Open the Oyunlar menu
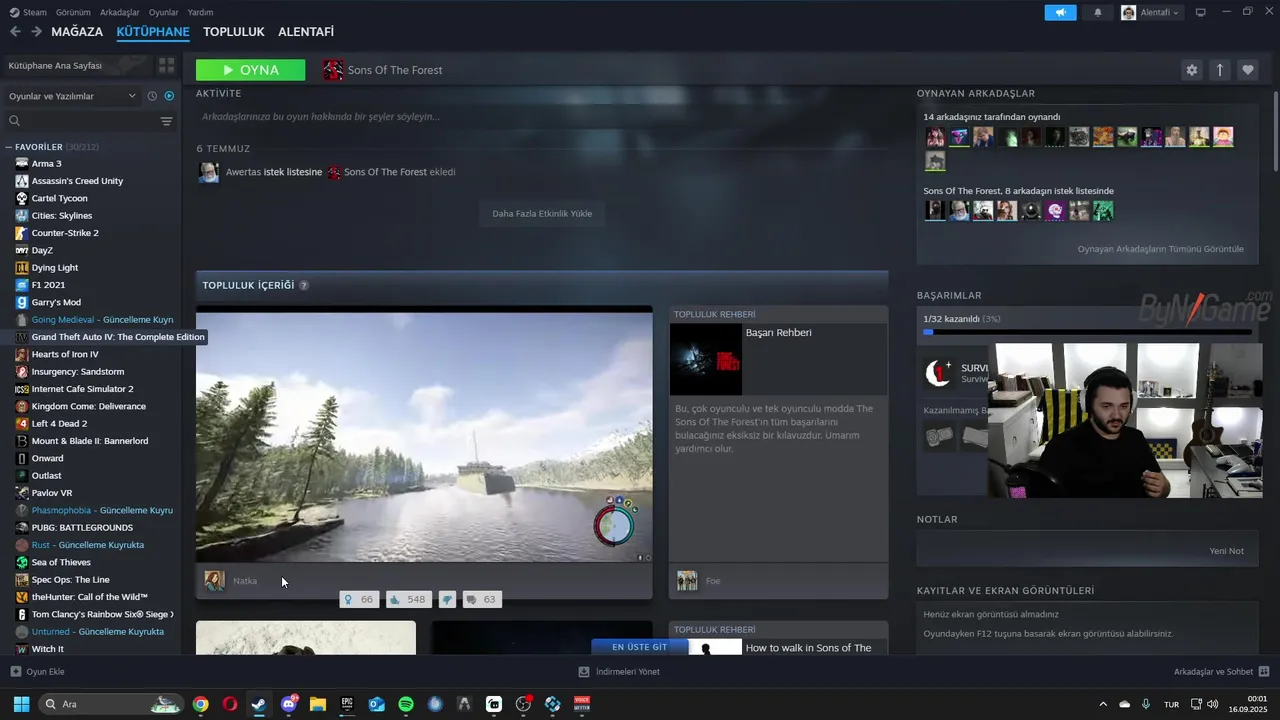 click(164, 12)
